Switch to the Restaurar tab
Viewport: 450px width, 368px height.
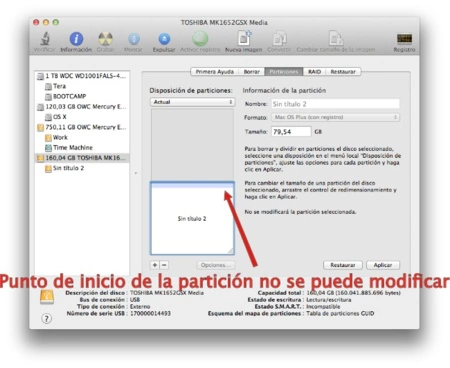pos(343,72)
